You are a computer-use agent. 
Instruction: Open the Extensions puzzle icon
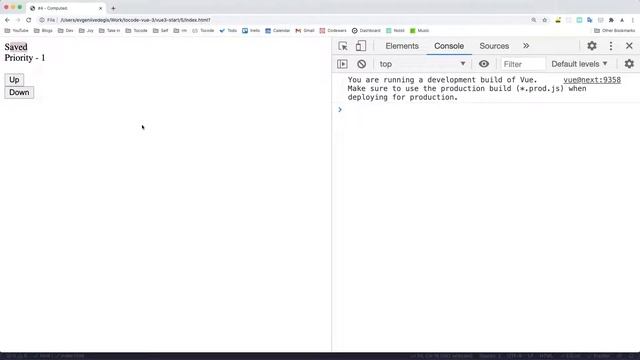tap(611, 20)
